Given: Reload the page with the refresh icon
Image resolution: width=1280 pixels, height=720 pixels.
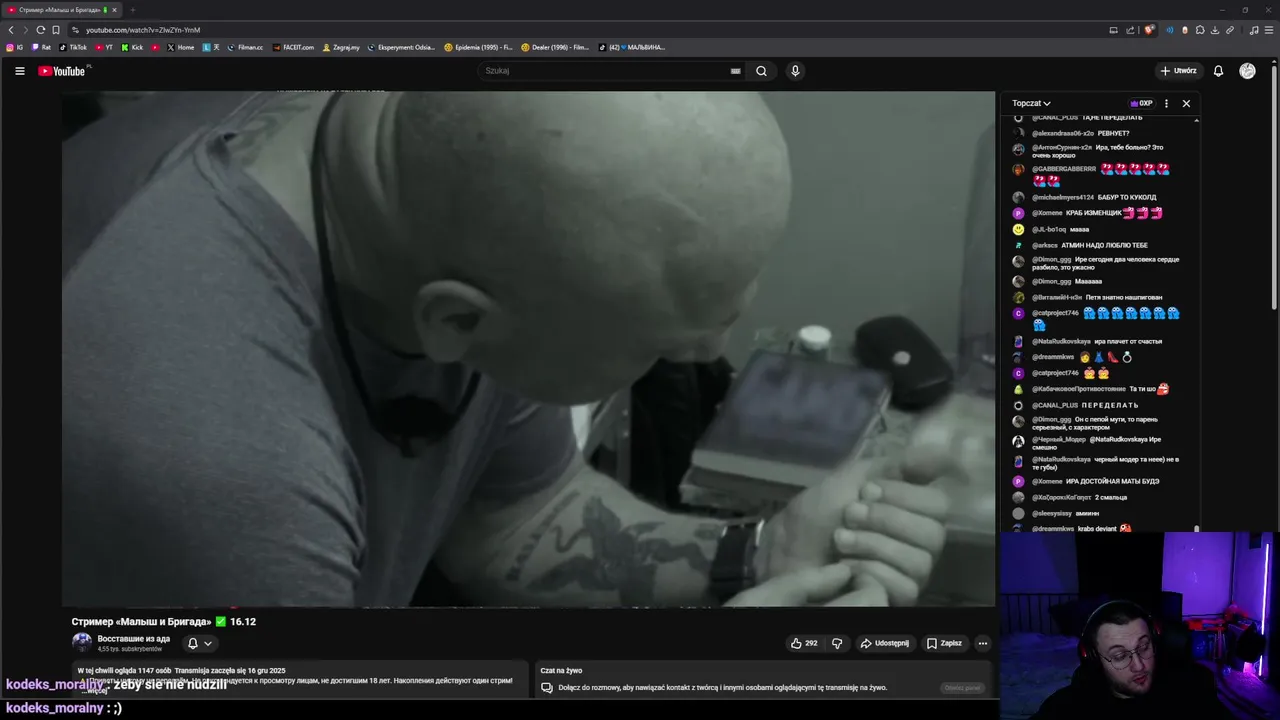Looking at the screenshot, I should [40, 30].
